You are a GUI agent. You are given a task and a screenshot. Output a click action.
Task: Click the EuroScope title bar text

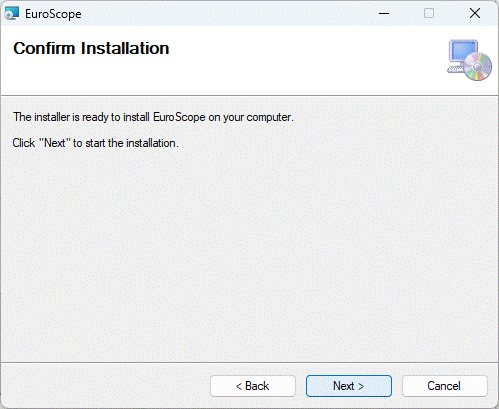[53, 14]
